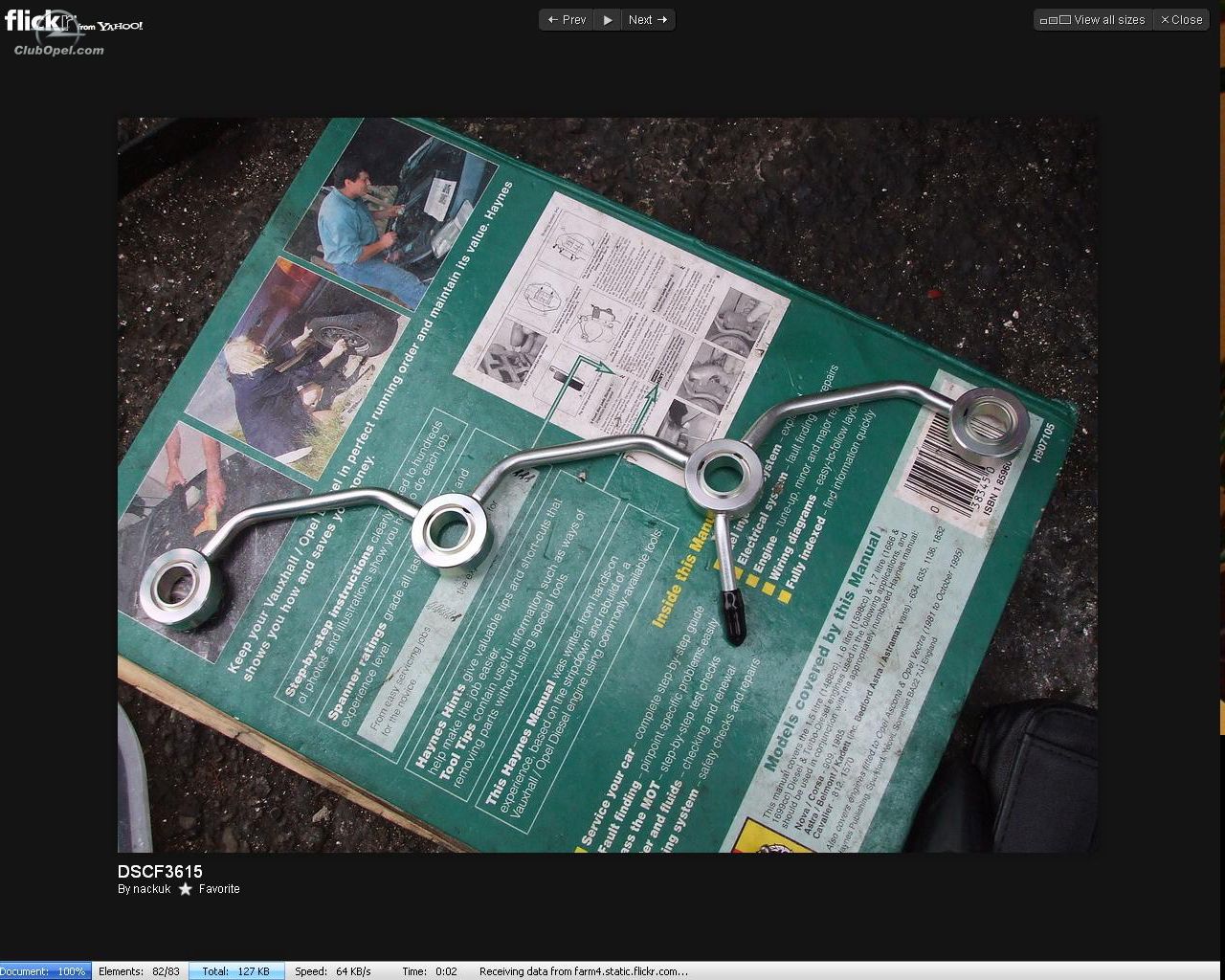Viewport: 1225px width, 980px height.
Task: Select the Elements 82/83 status entry
Action: point(139,971)
